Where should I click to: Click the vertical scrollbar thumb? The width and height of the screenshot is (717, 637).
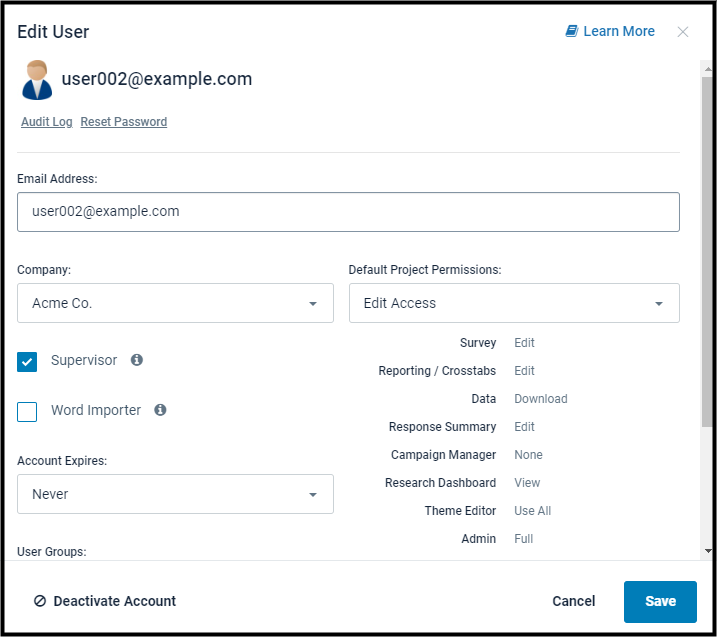(x=707, y=252)
